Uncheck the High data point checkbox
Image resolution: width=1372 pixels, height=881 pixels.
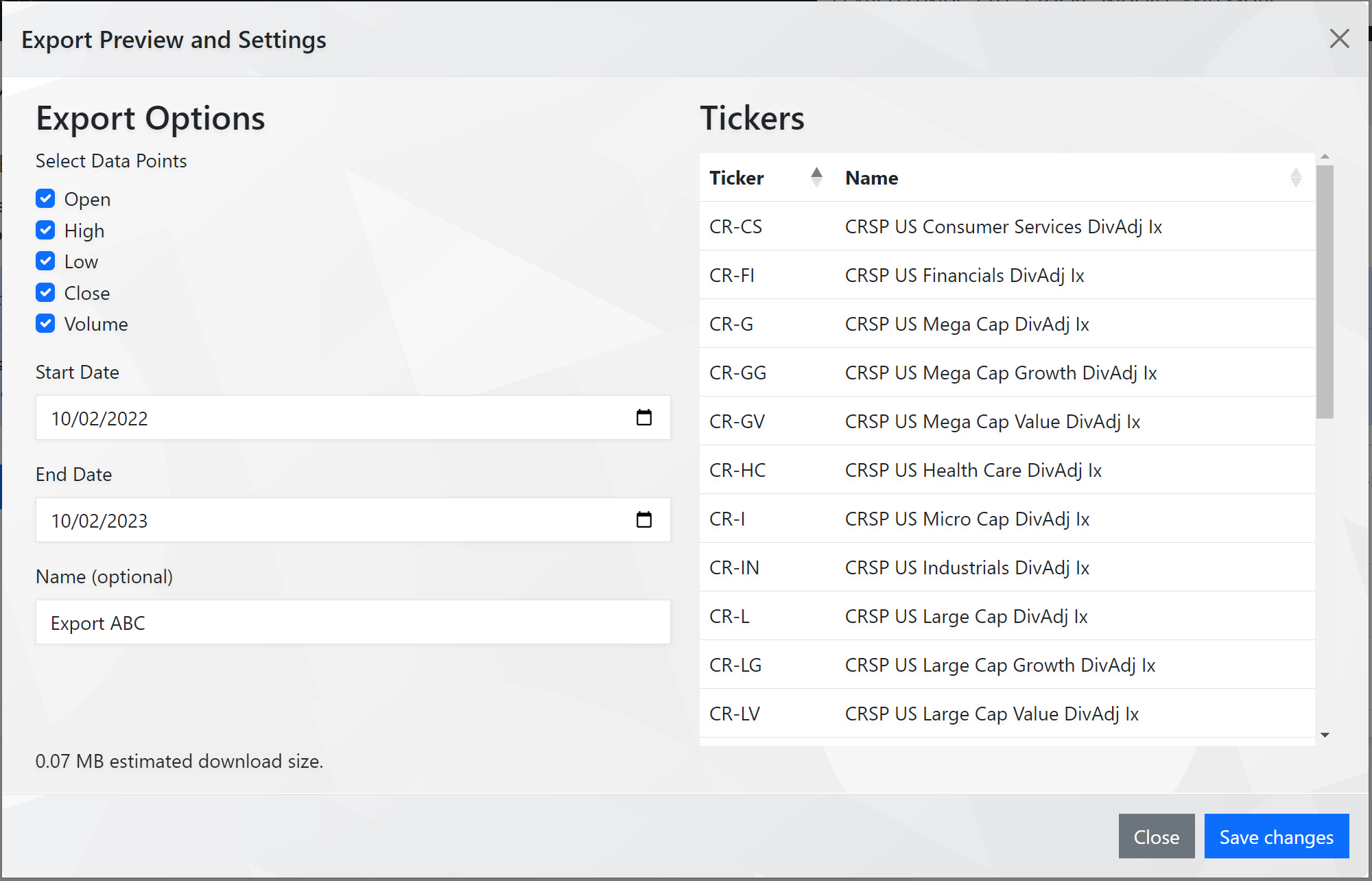tap(45, 230)
